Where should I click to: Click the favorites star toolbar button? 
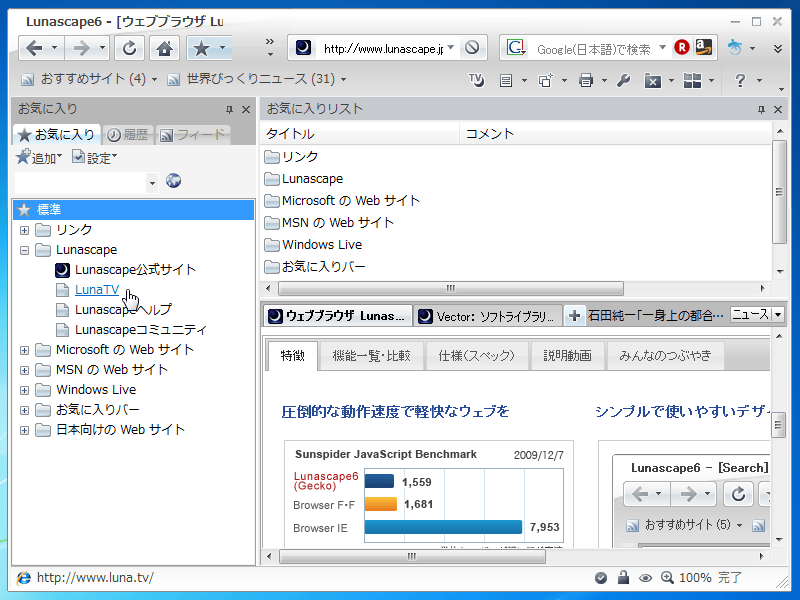(x=202, y=48)
